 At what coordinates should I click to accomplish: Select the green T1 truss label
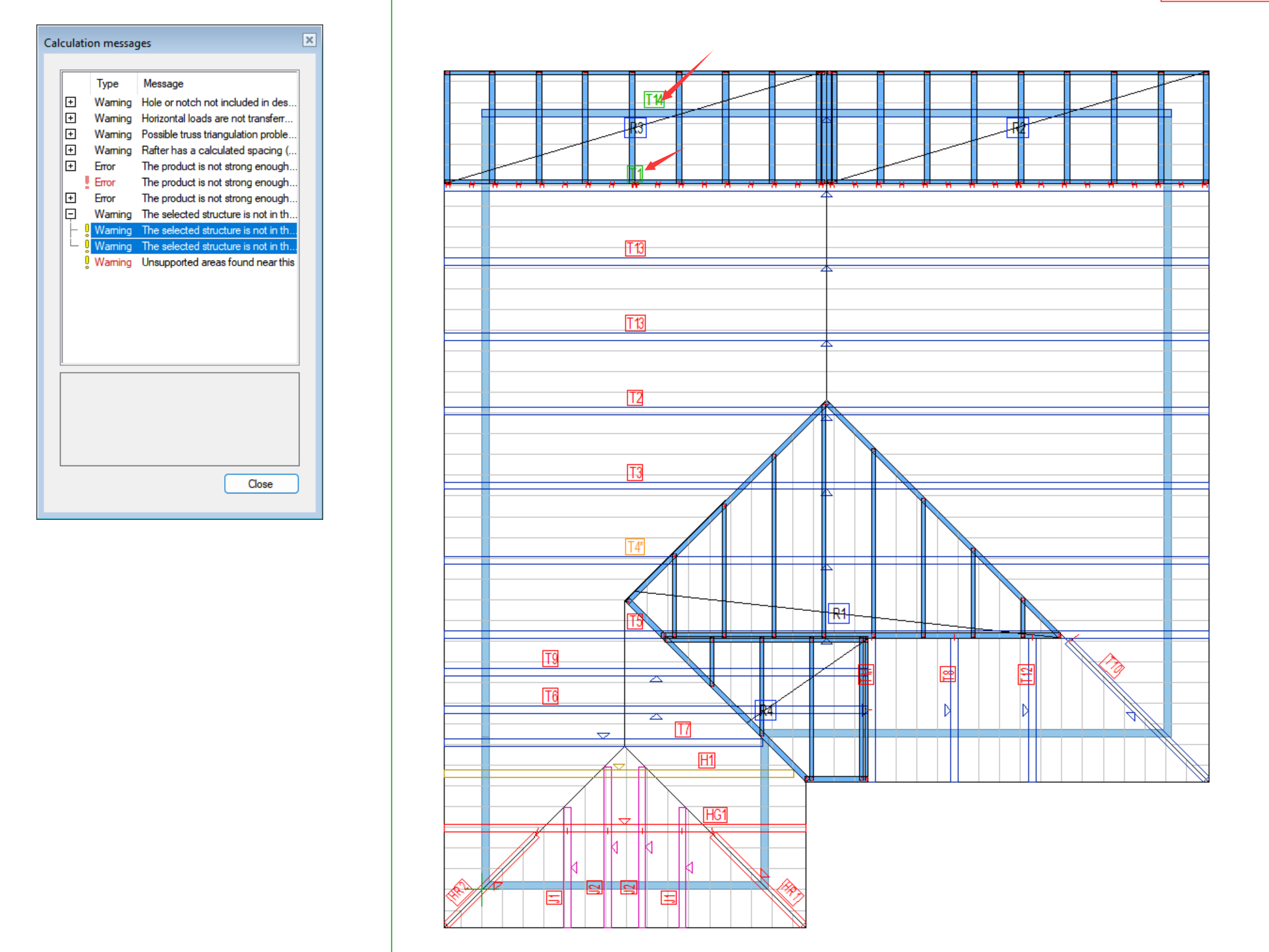(x=635, y=173)
